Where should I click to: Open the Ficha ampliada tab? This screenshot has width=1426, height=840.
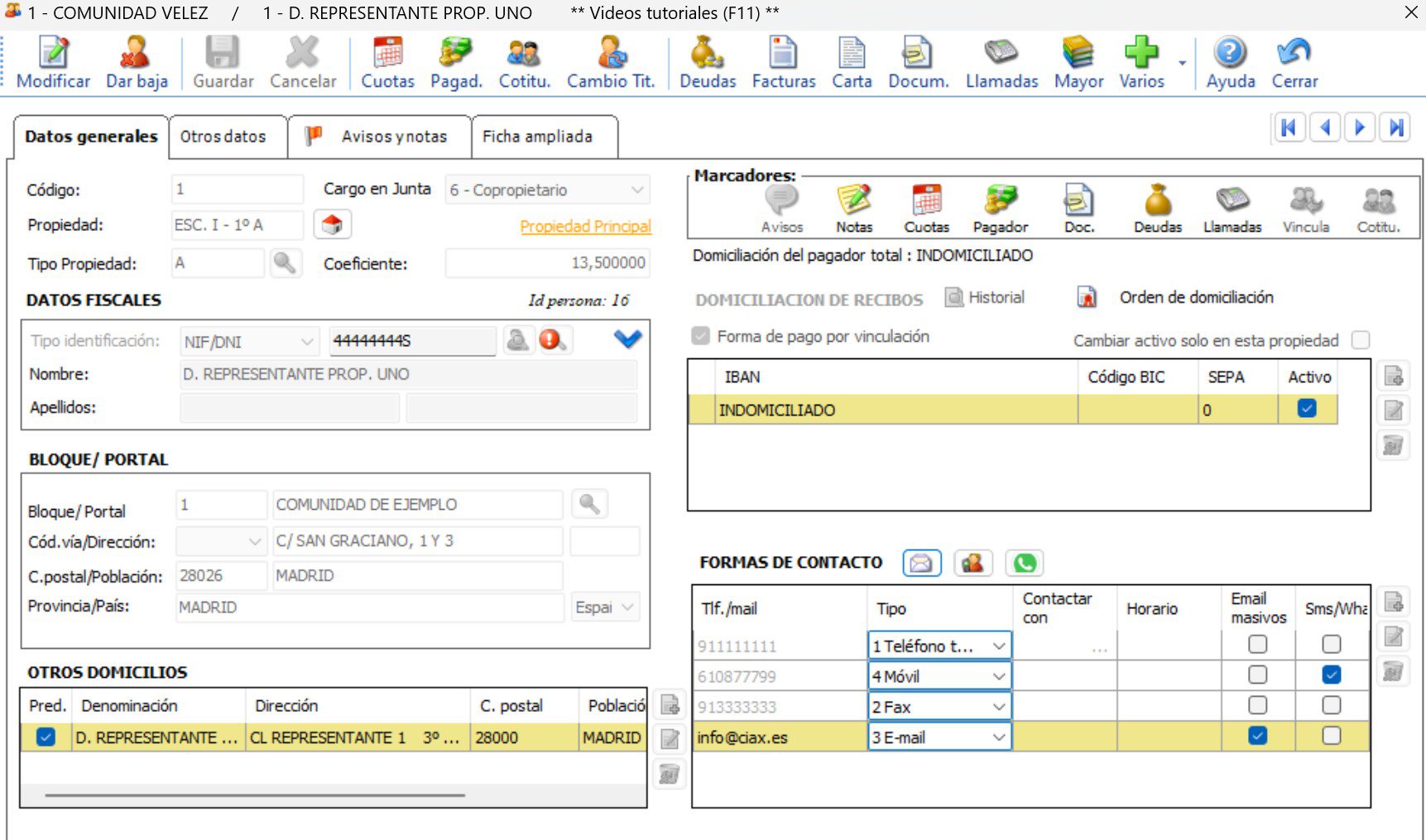[x=538, y=137]
